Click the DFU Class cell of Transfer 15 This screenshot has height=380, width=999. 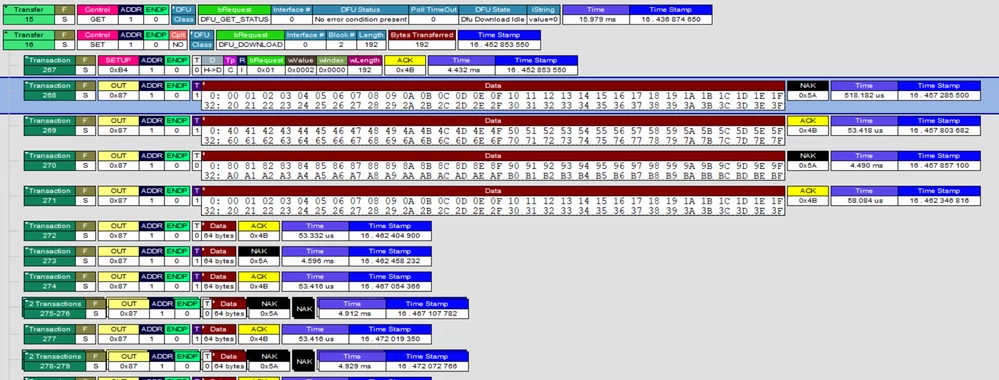(x=183, y=15)
